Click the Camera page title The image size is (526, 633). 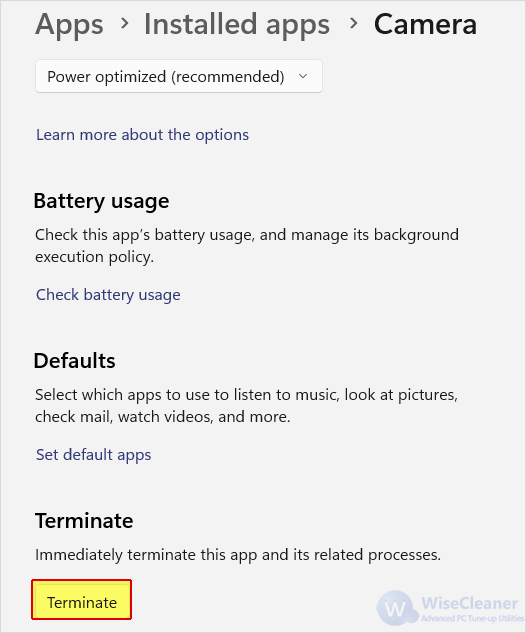[425, 24]
